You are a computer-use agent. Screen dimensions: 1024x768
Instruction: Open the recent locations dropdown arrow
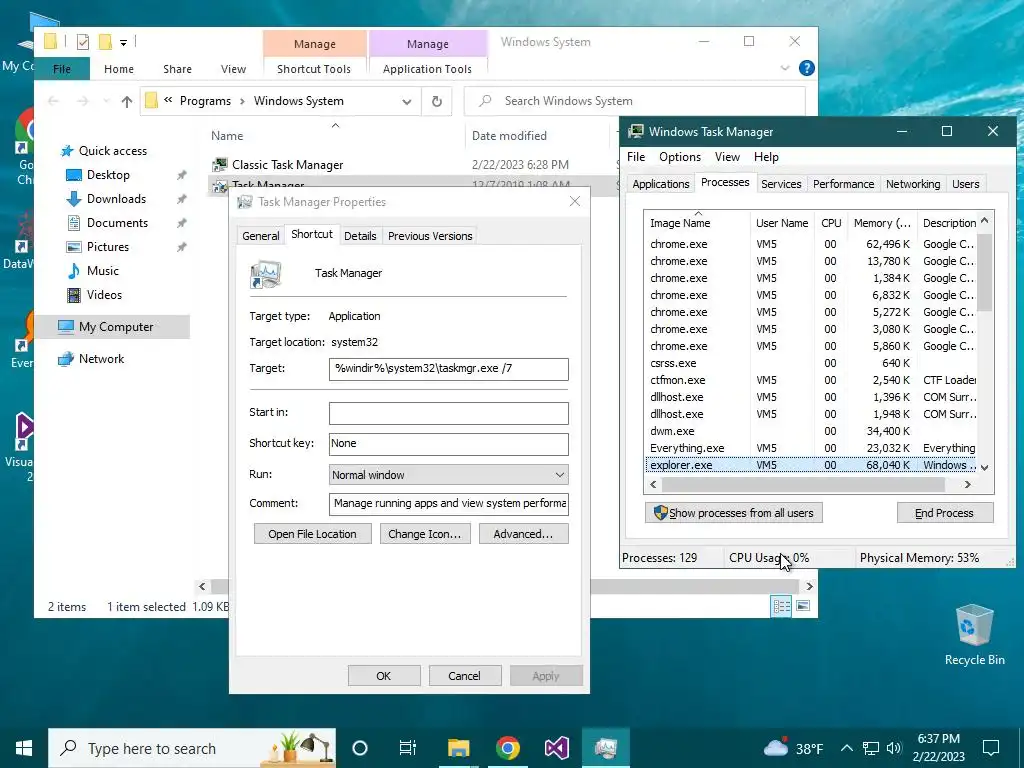(x=106, y=101)
